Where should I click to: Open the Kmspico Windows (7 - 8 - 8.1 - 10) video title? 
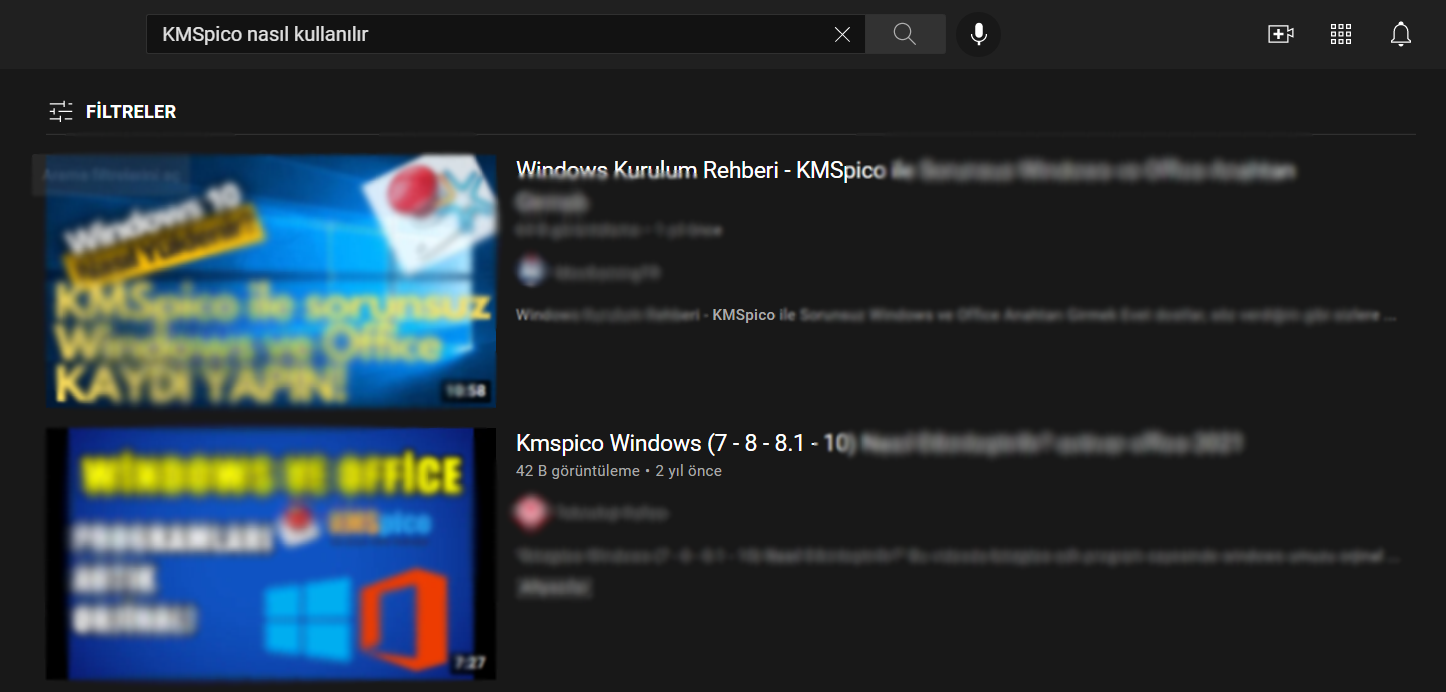tap(879, 443)
